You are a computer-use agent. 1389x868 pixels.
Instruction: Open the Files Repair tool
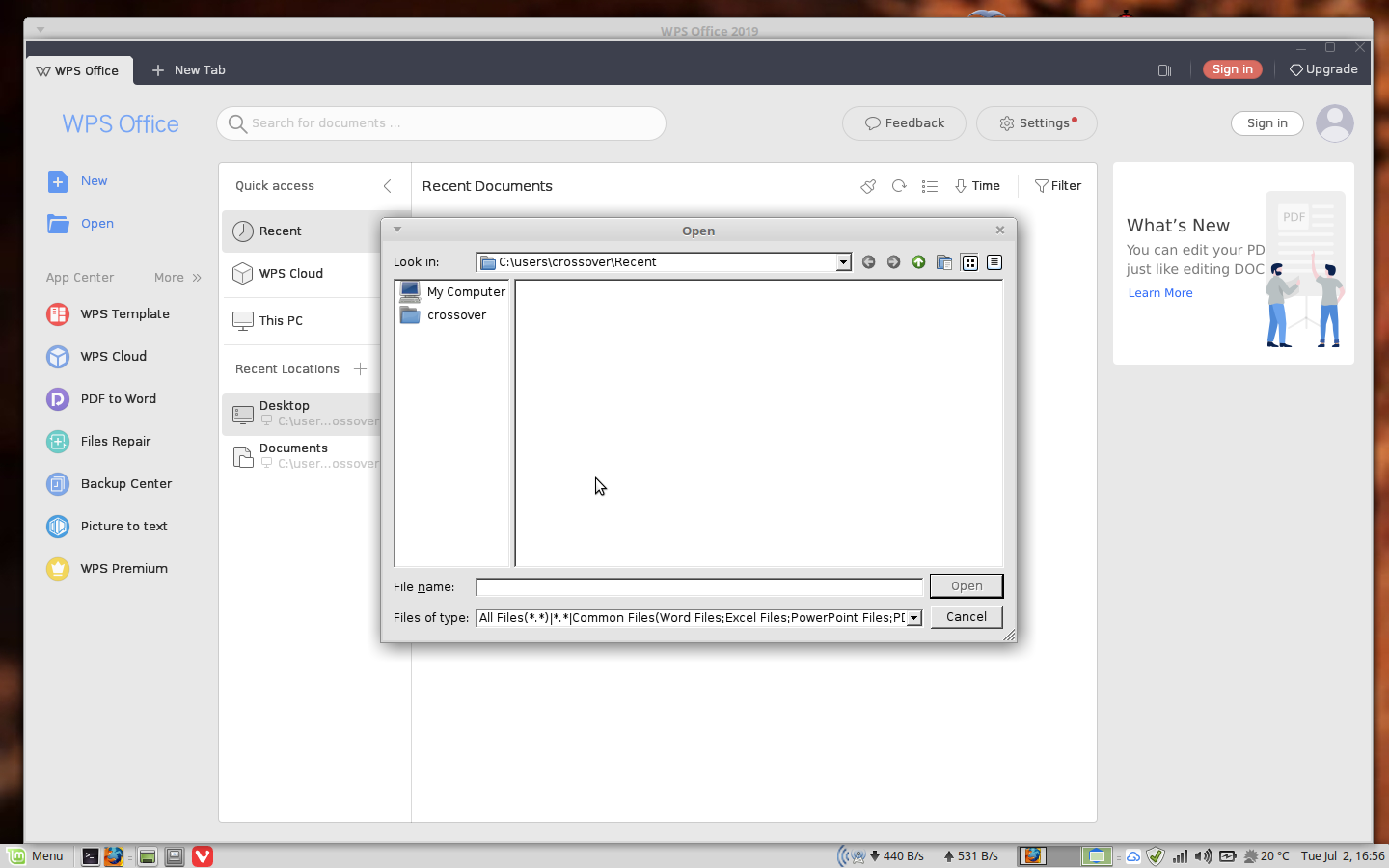(x=116, y=441)
